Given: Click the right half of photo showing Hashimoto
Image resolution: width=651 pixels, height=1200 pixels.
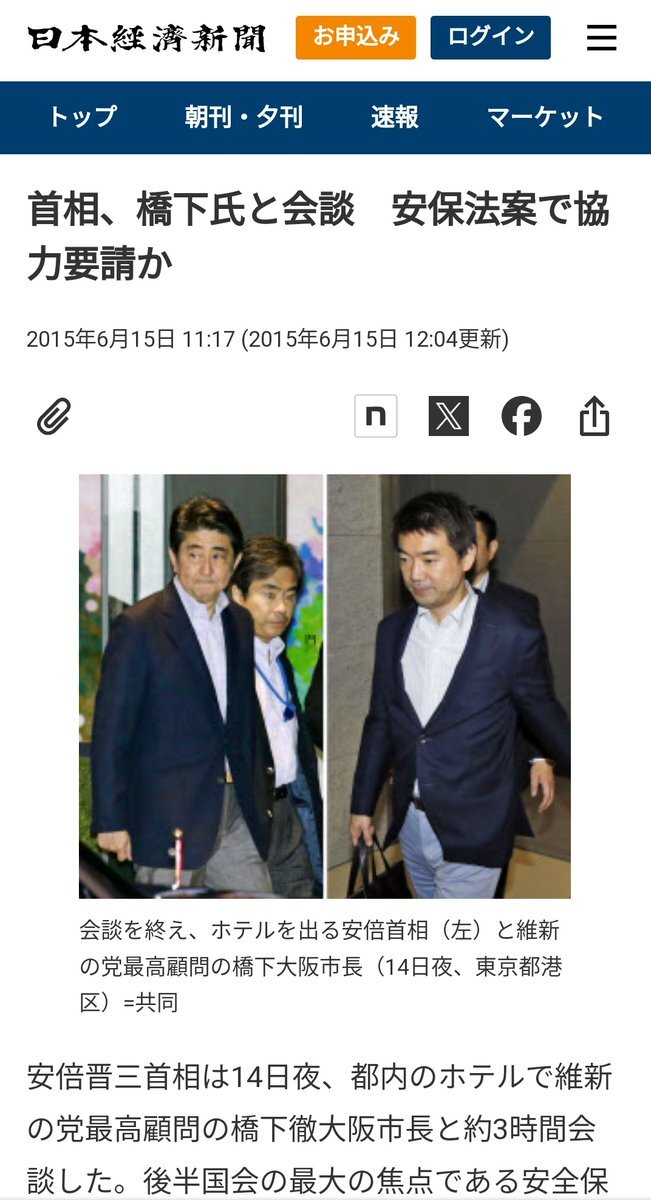Looking at the screenshot, I should (x=449, y=686).
